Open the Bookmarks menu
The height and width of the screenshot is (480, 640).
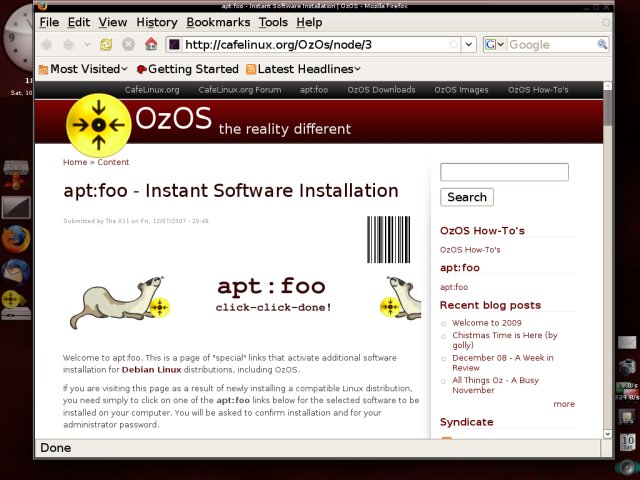click(218, 22)
